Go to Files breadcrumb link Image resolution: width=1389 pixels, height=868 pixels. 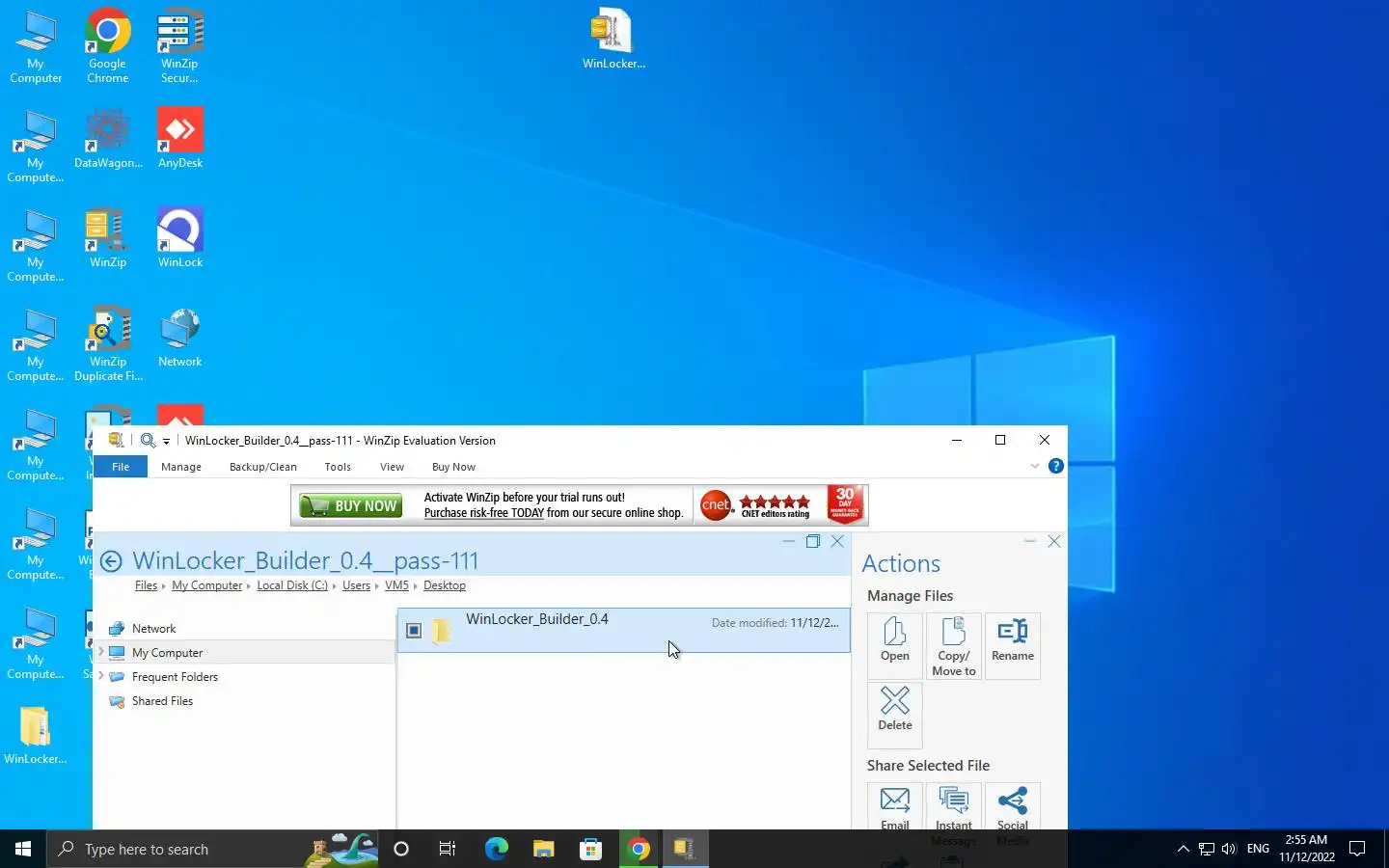pyautogui.click(x=146, y=585)
